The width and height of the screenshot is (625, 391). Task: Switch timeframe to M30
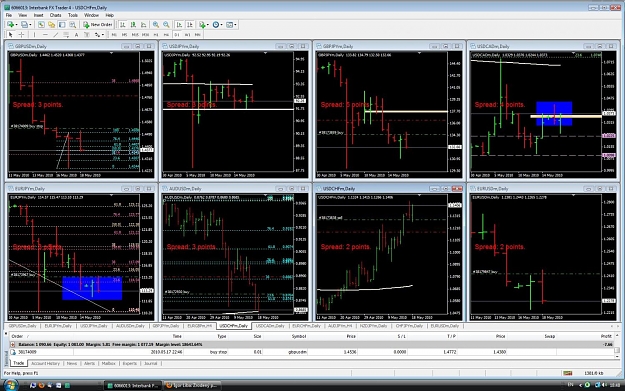145,35
